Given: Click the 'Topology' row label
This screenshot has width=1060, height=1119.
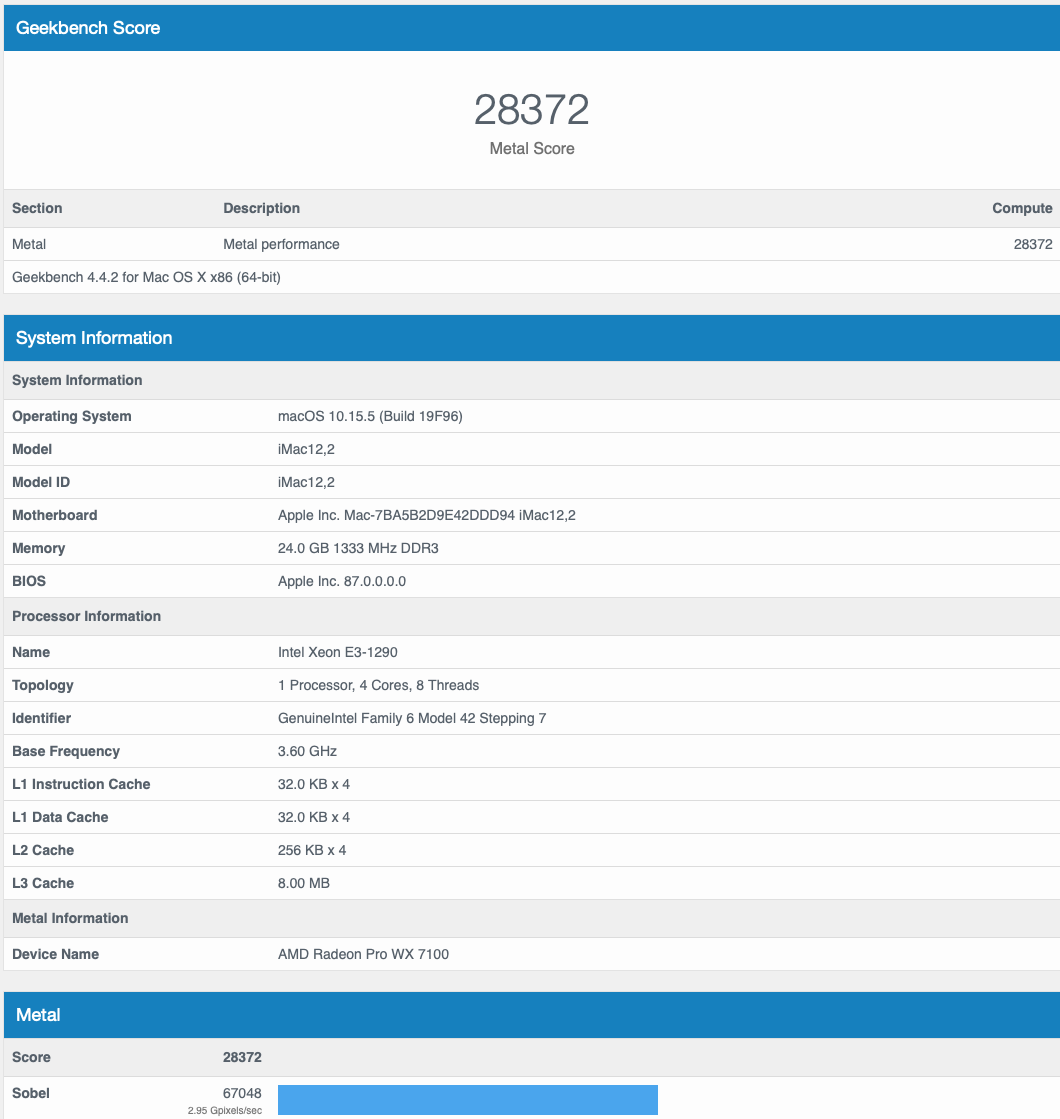Looking at the screenshot, I should (x=42, y=685).
